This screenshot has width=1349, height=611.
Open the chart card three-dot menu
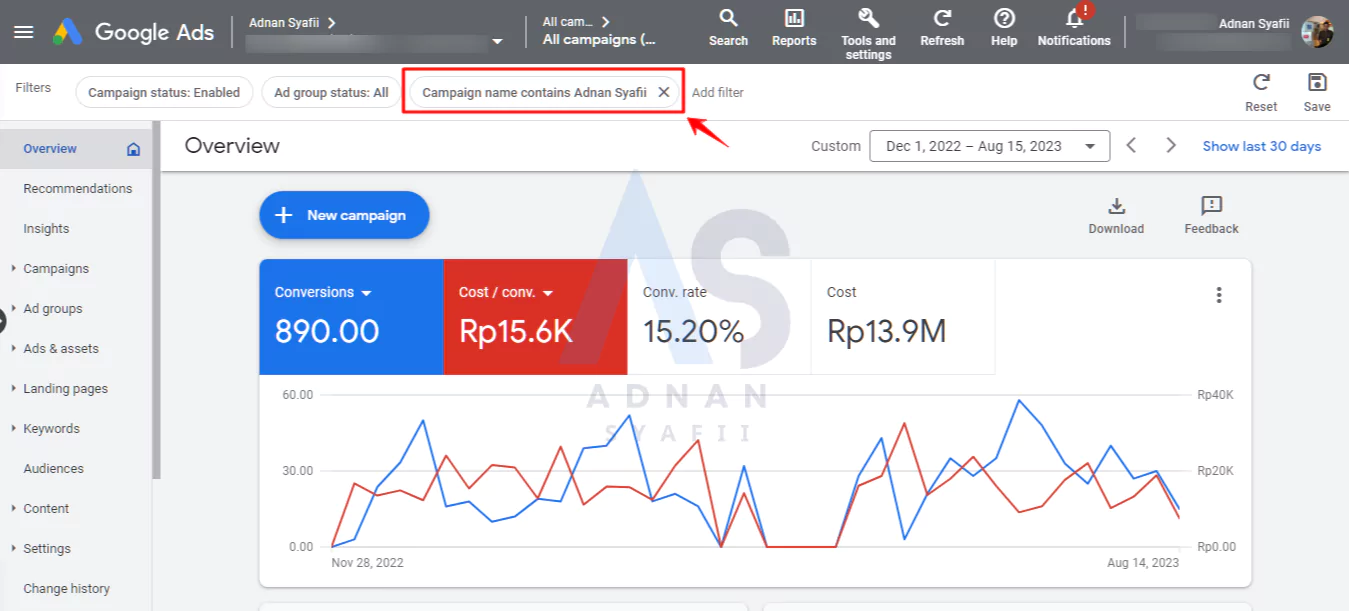click(x=1218, y=295)
